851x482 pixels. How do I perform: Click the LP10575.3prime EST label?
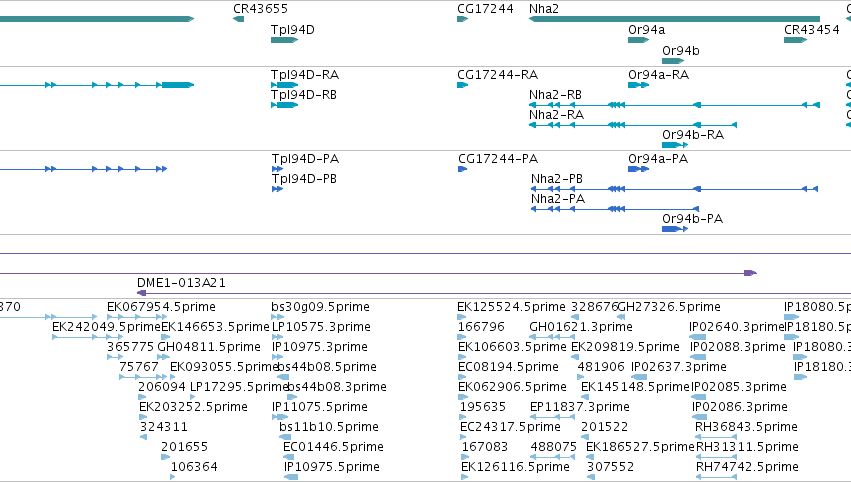coord(321,327)
